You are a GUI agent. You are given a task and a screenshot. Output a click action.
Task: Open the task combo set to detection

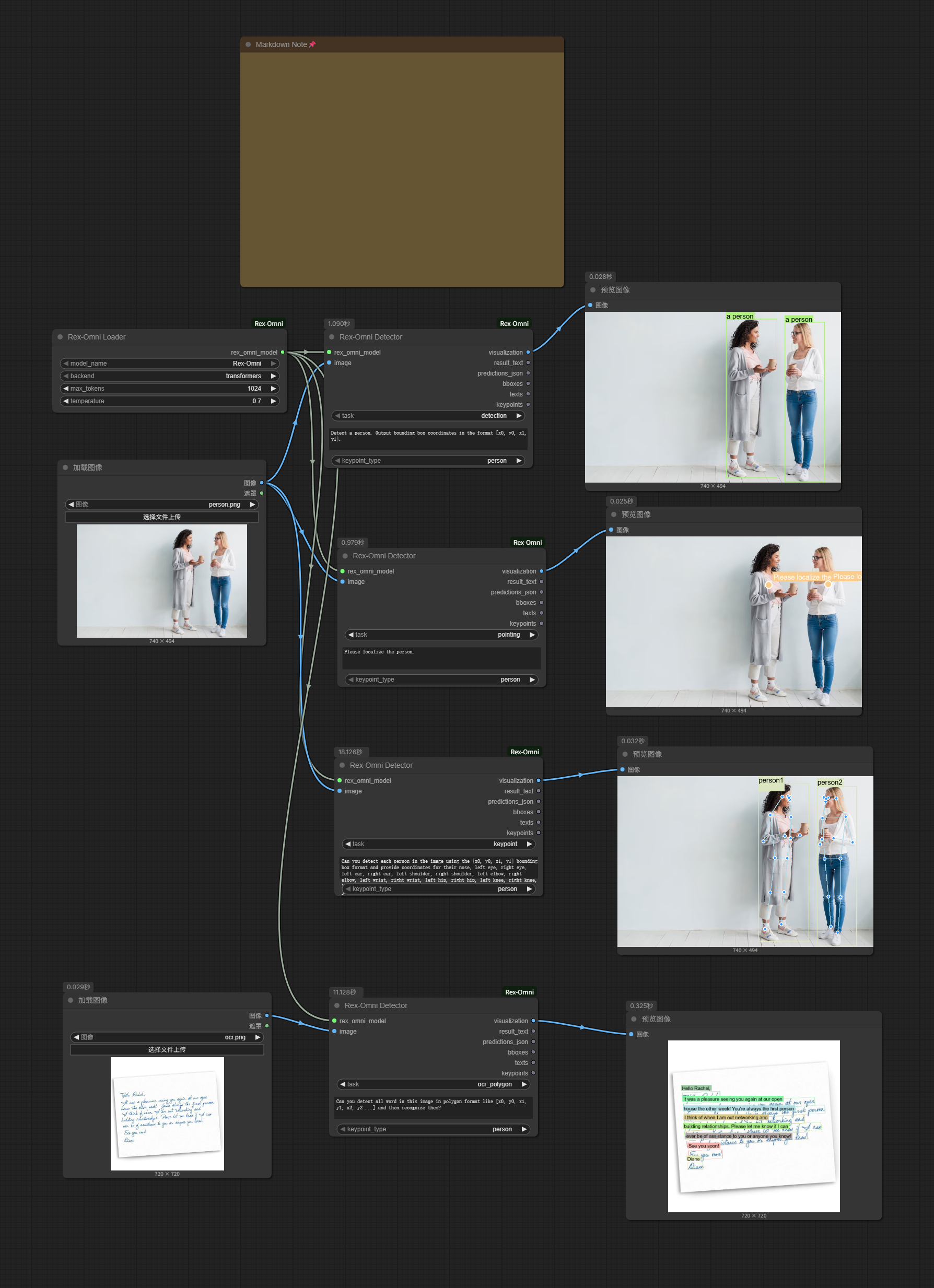pyautogui.click(x=428, y=416)
